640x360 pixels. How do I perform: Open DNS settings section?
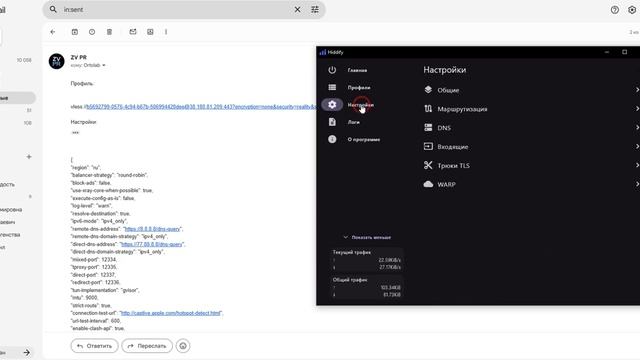(x=531, y=128)
